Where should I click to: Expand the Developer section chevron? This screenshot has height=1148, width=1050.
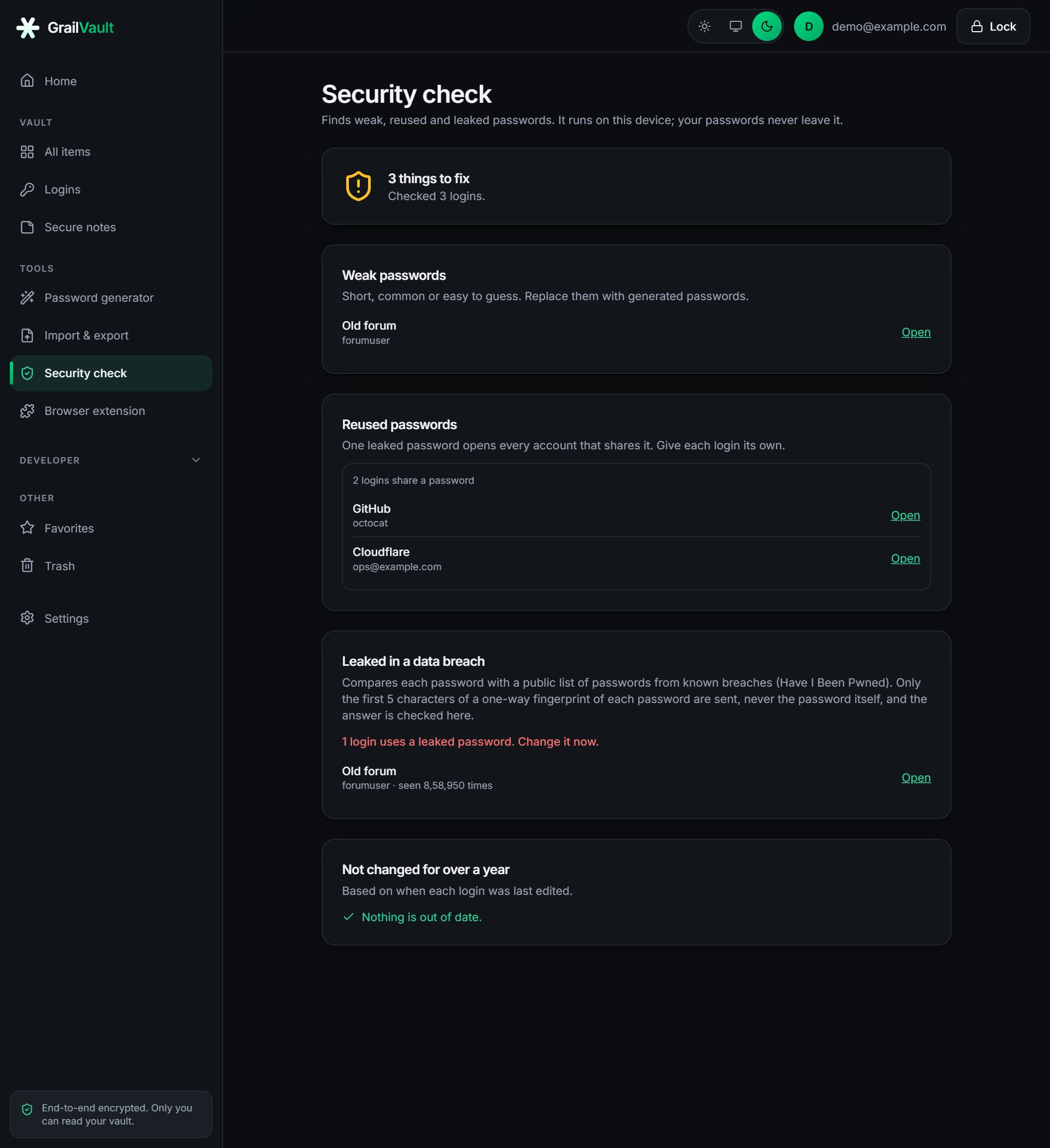coord(196,460)
